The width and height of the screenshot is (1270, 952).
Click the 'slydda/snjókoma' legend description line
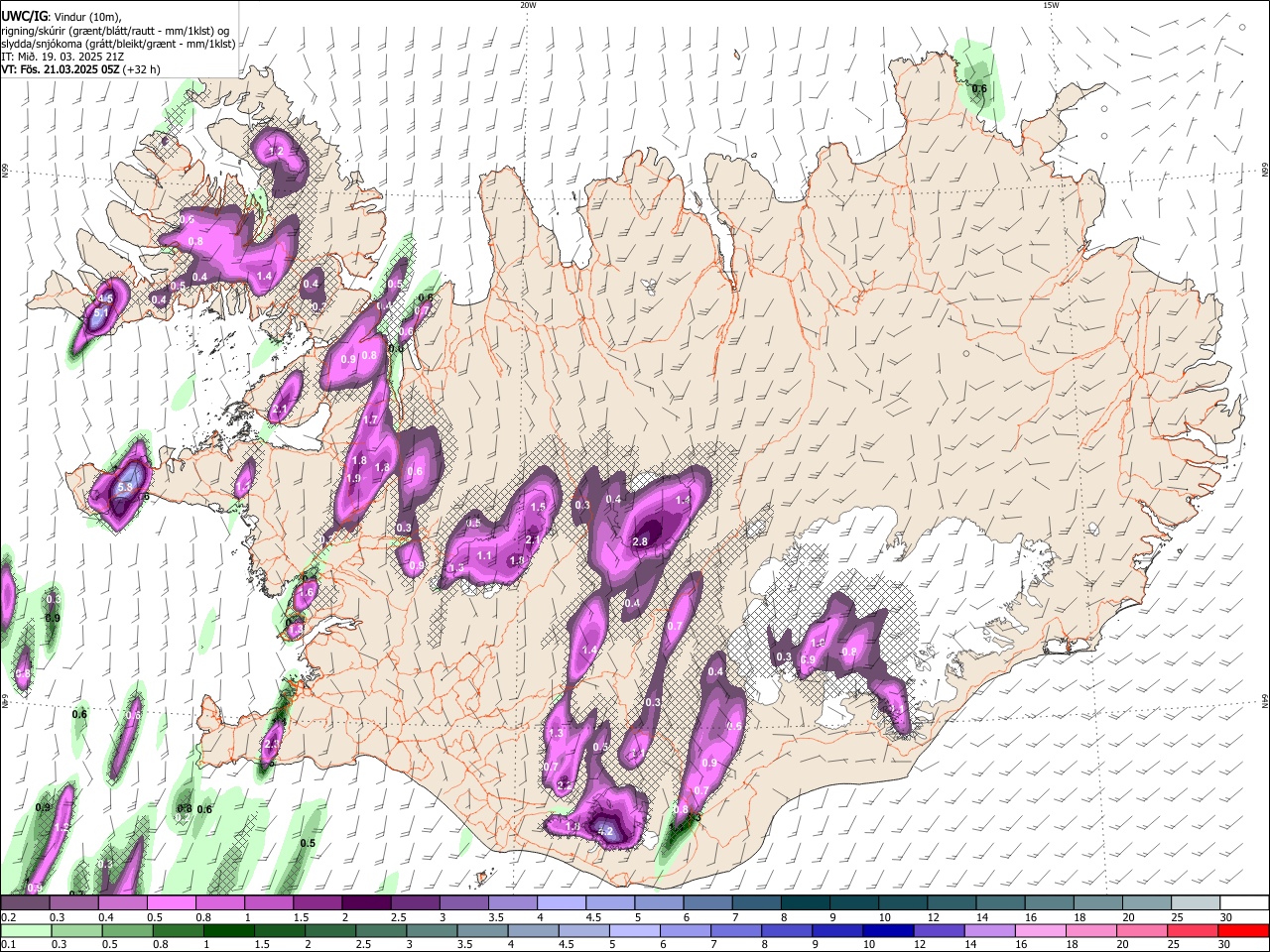coord(118,44)
